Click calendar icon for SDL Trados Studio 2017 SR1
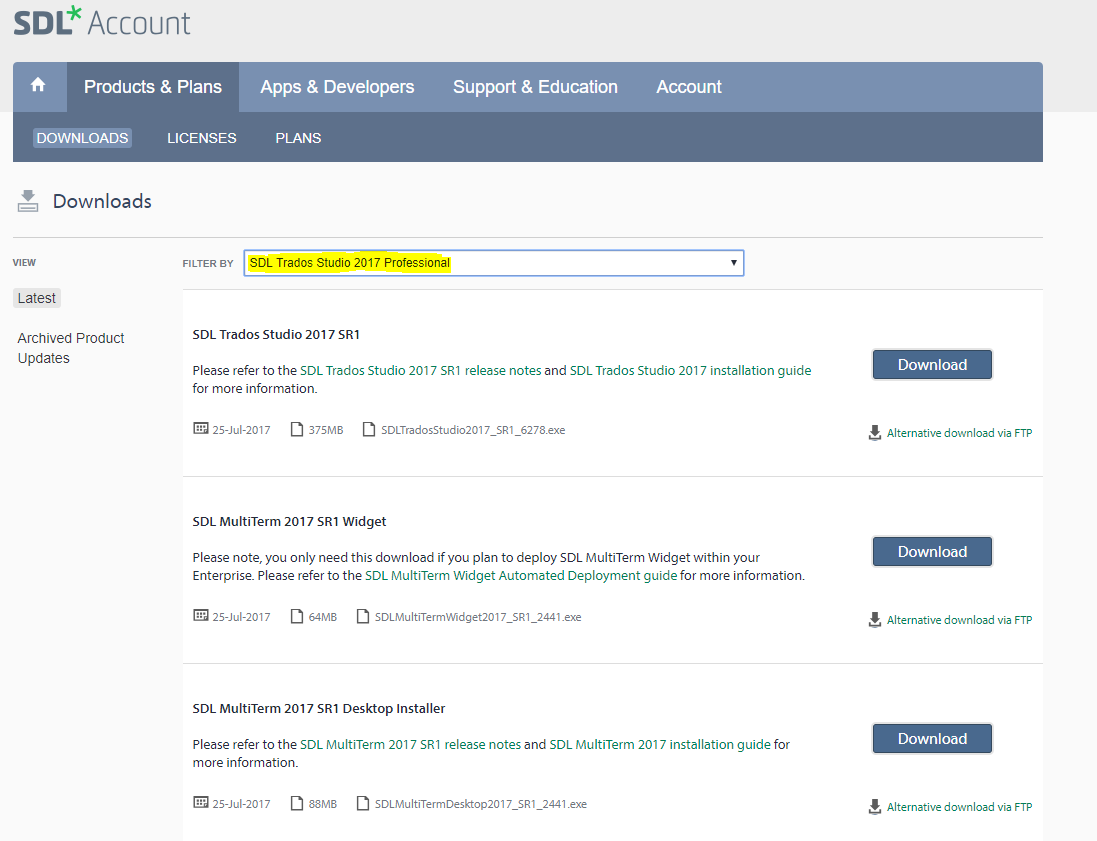This screenshot has height=841, width=1097. 201,428
